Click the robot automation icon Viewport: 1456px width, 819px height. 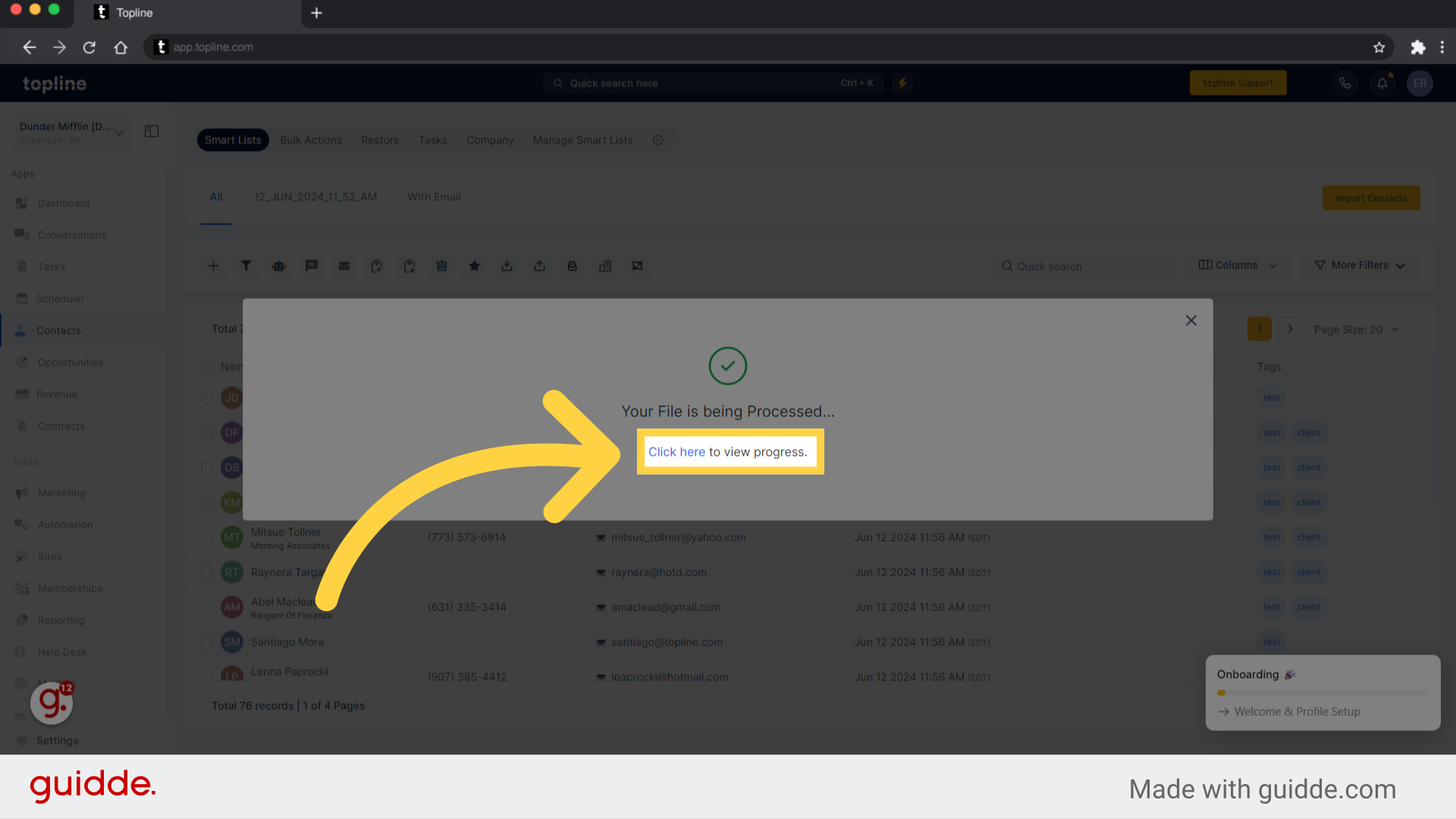click(x=279, y=265)
